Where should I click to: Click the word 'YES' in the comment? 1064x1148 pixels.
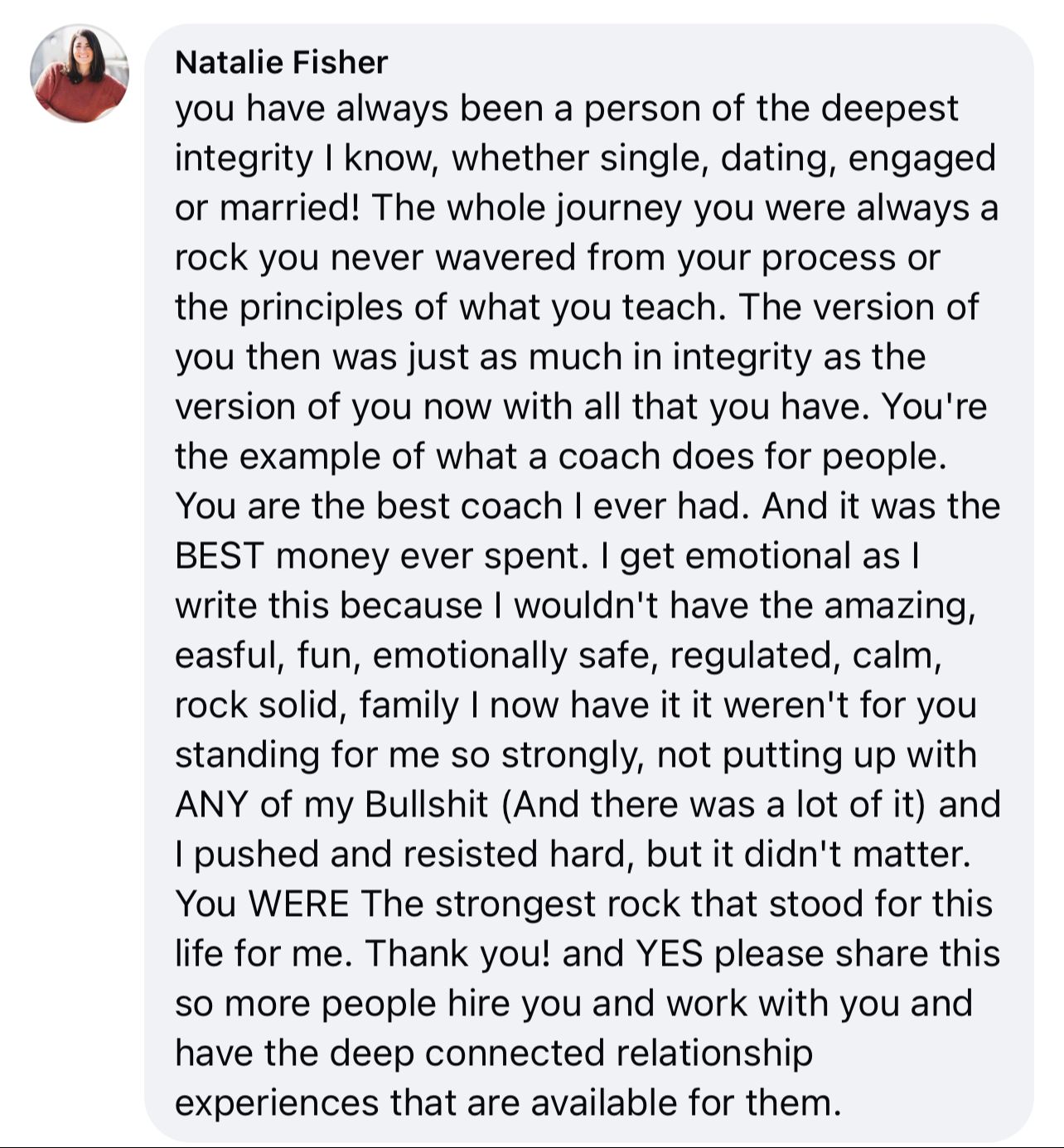point(669,954)
